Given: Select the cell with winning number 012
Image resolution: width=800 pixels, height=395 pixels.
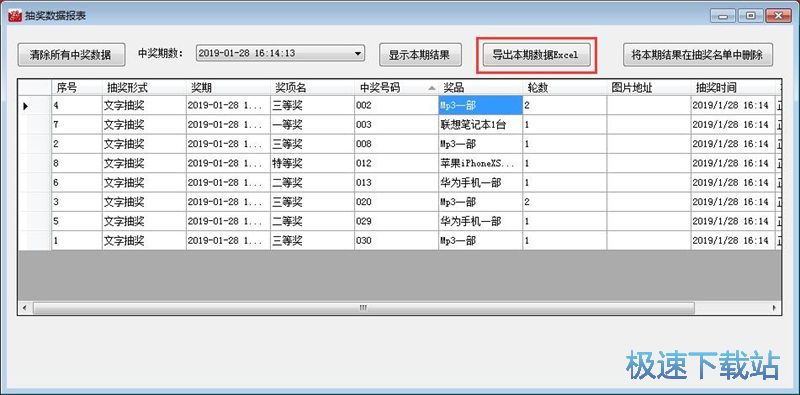Looking at the screenshot, I should 396,164.
